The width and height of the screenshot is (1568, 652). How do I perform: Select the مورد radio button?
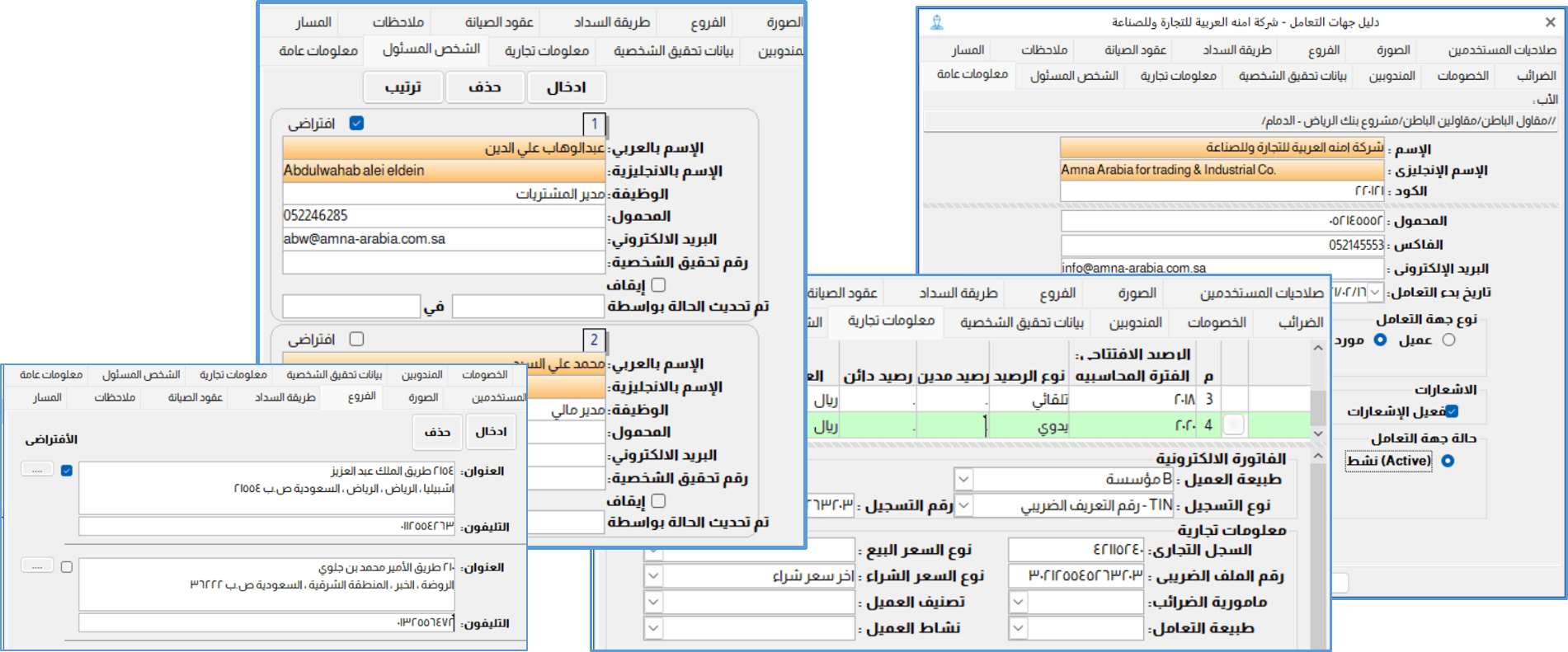pyautogui.click(x=1380, y=340)
